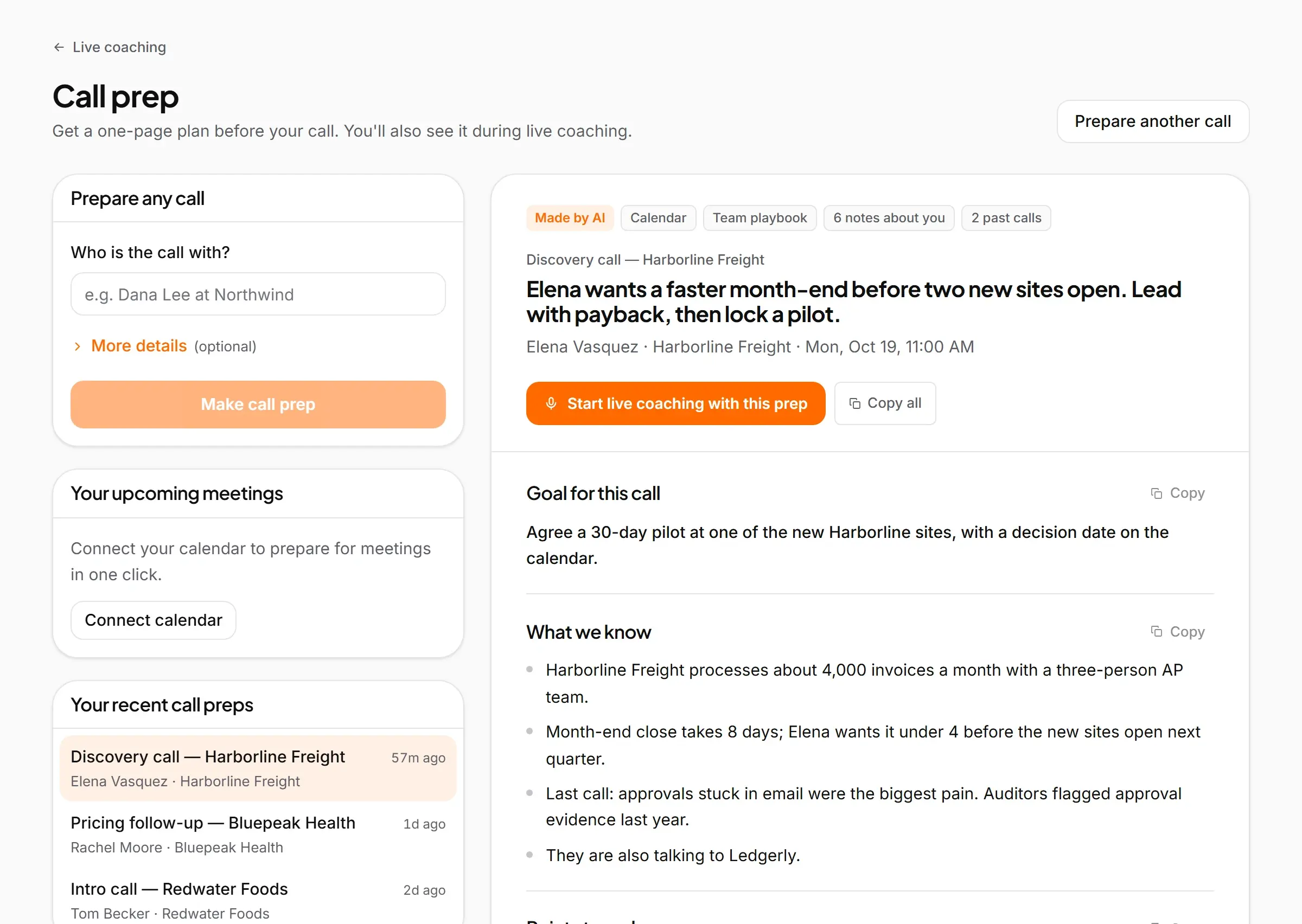Copy the Goal for this call section
Image resolution: width=1302 pixels, height=924 pixels.
tap(1177, 493)
